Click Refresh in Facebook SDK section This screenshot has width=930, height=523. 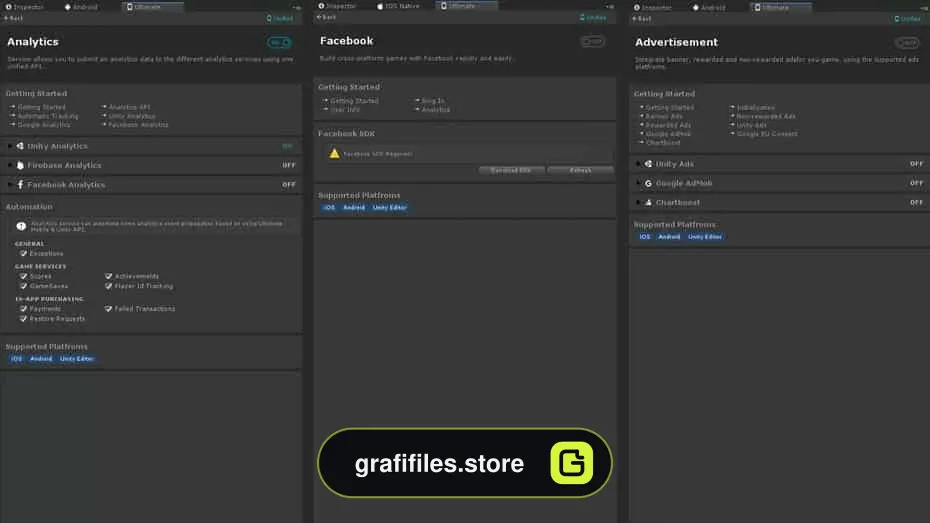[x=580, y=171]
